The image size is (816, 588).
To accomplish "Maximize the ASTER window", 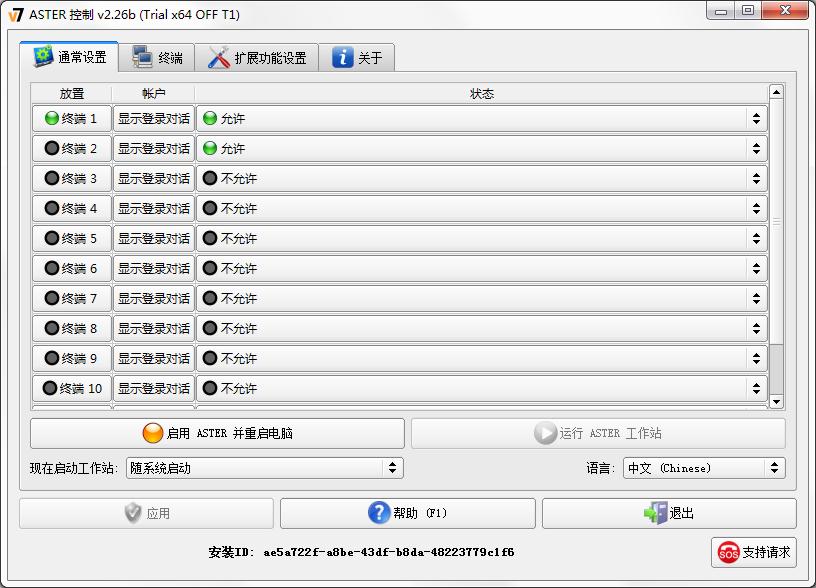I will click(748, 10).
